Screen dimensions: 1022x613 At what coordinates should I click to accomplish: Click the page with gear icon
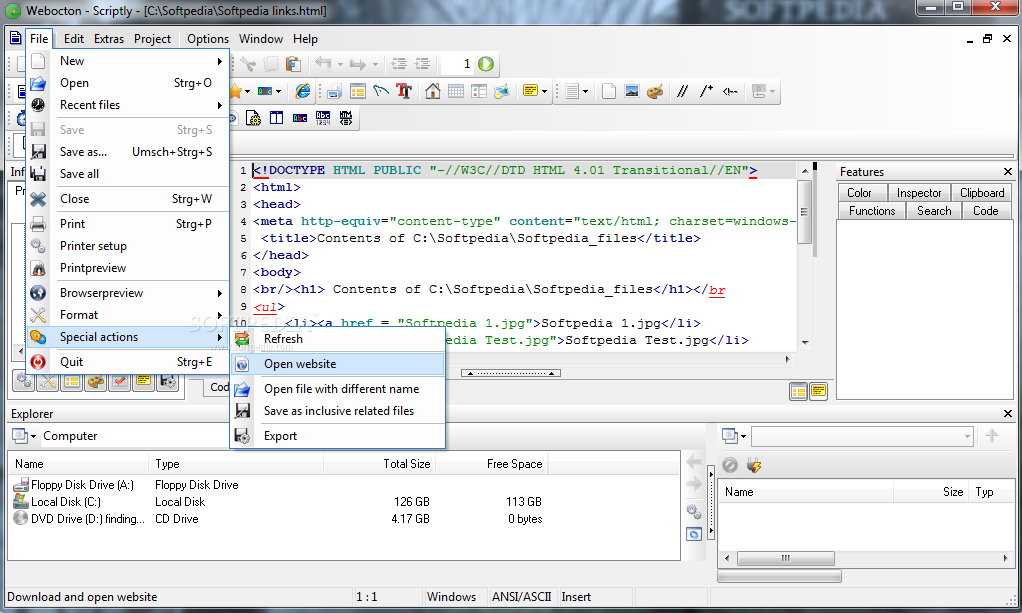(x=253, y=118)
